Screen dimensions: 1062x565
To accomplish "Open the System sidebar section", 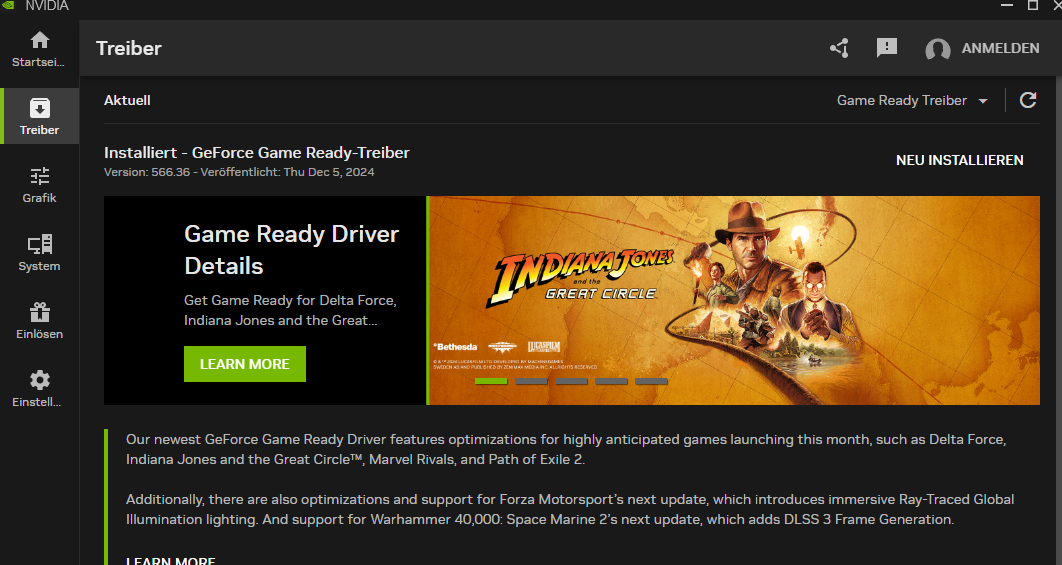I will point(39,253).
